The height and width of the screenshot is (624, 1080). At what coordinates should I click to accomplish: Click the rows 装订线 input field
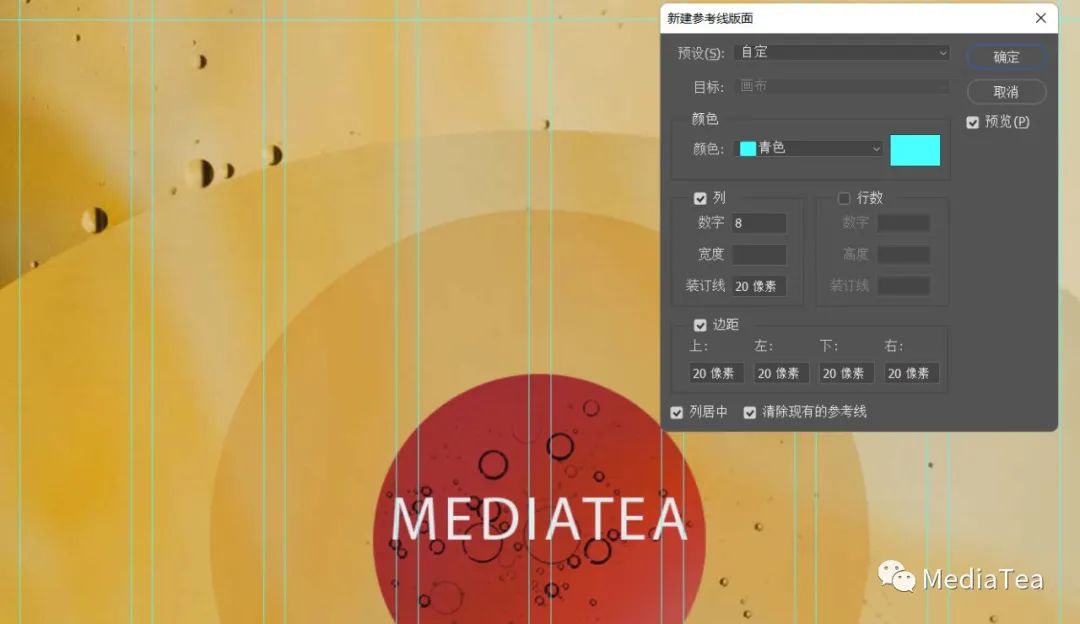coord(903,286)
